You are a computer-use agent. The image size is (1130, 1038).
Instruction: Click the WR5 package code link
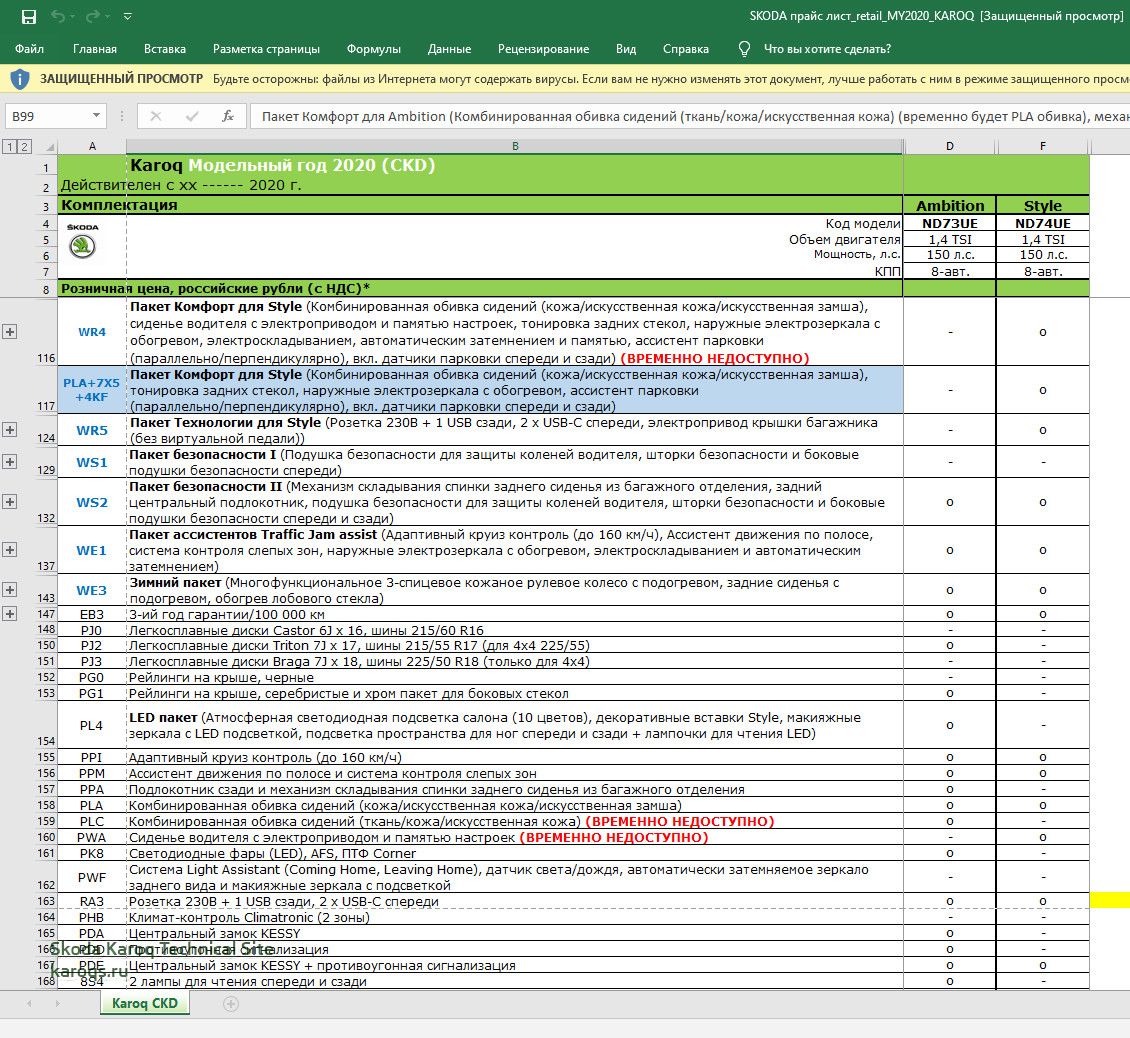[92, 430]
